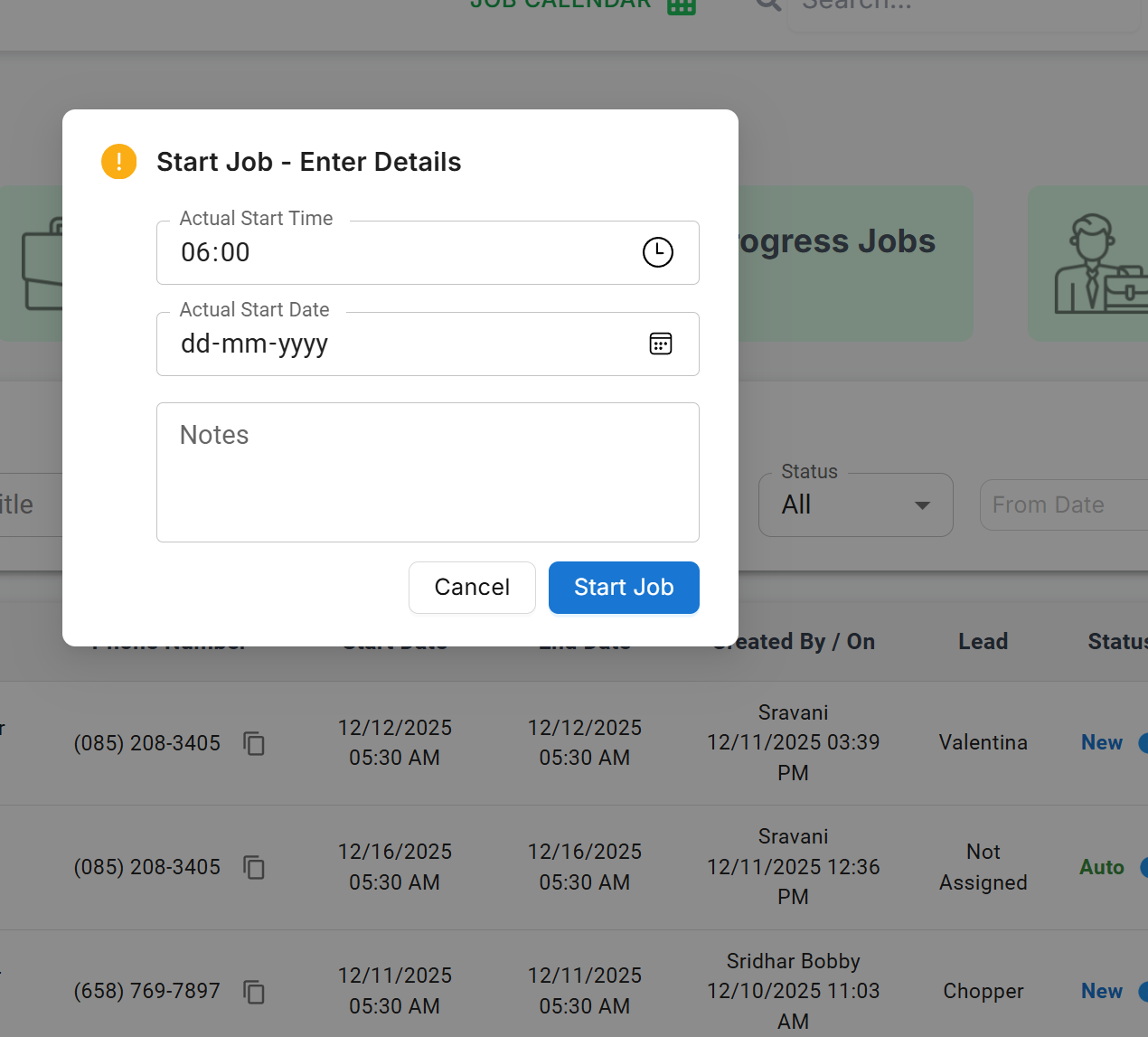Click the New status in Valentina row

tap(1102, 743)
